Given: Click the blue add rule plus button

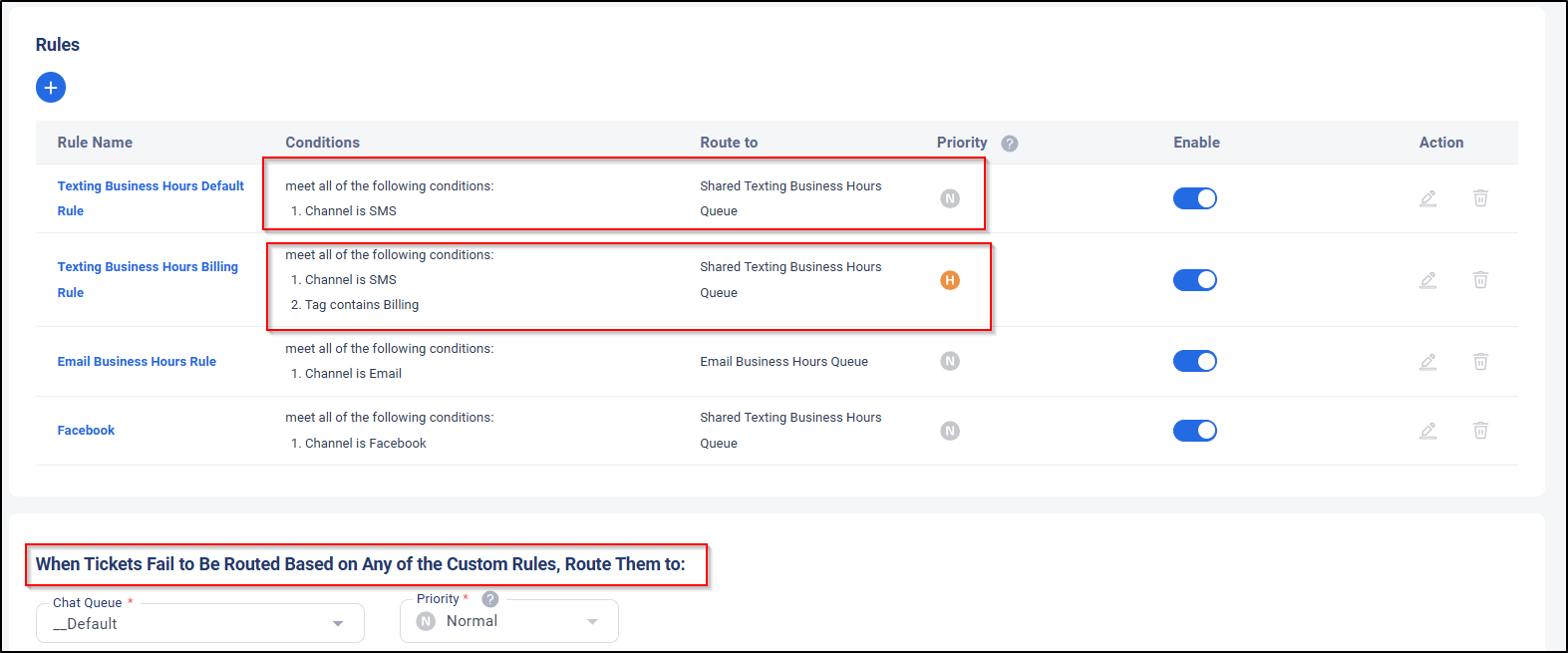Looking at the screenshot, I should 51,88.
